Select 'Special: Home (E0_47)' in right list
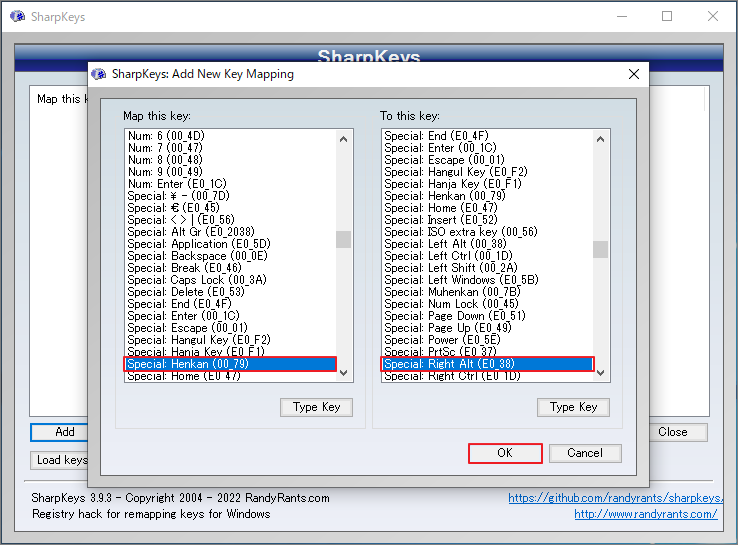Image resolution: width=738 pixels, height=545 pixels. tap(487, 208)
